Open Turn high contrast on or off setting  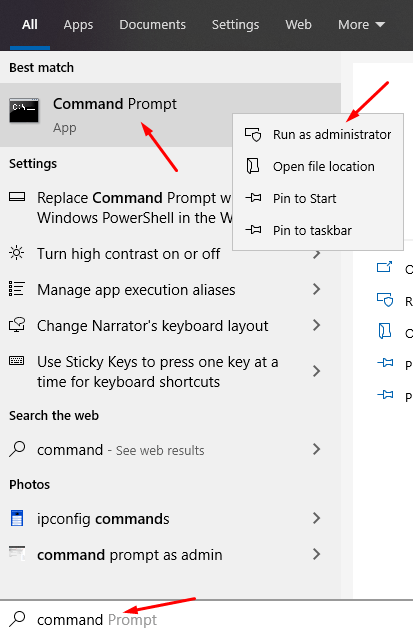coord(170,254)
